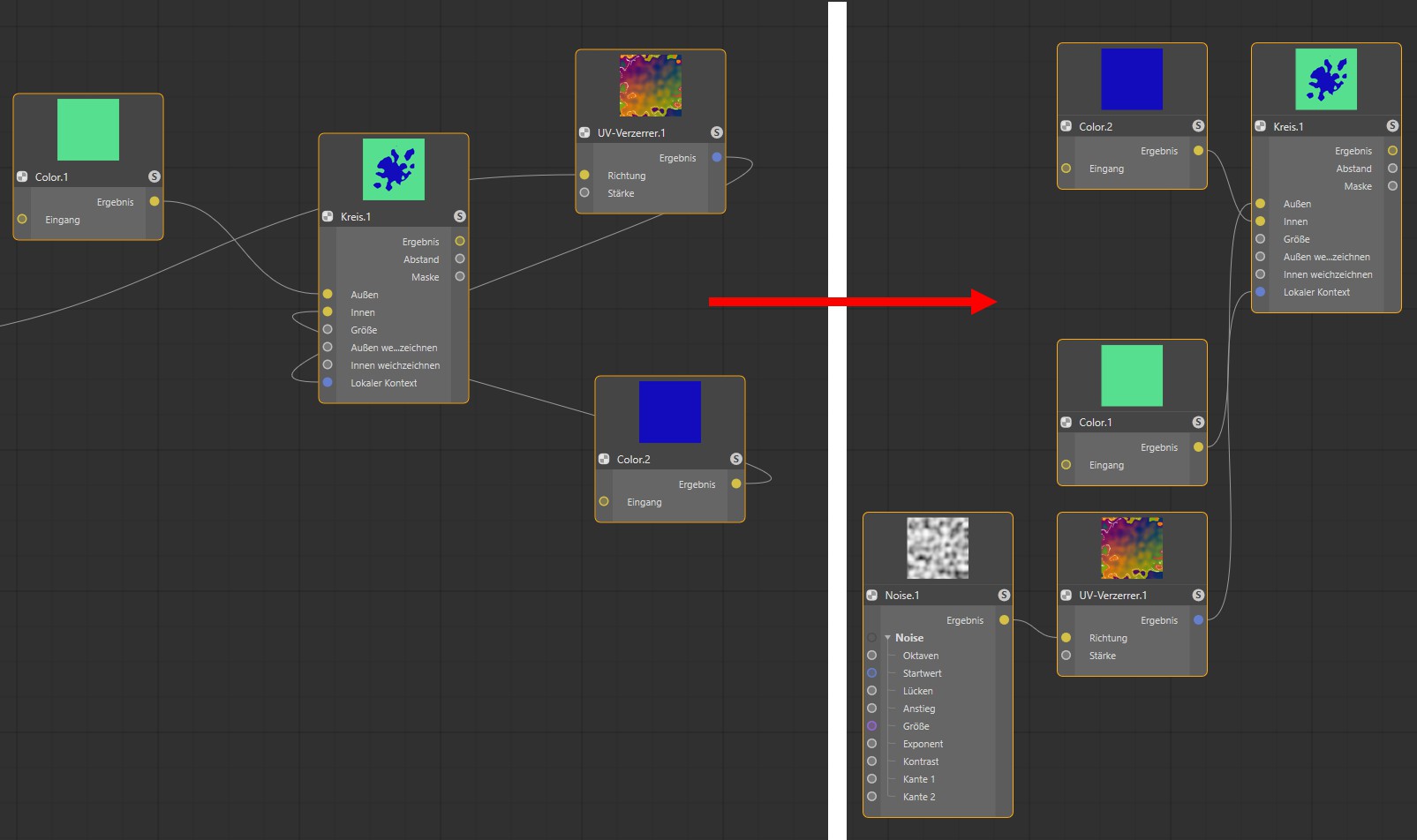Click UV-Verzerrer.1 preview thumbnail in right graph
The image size is (1417, 840).
pos(1132,548)
